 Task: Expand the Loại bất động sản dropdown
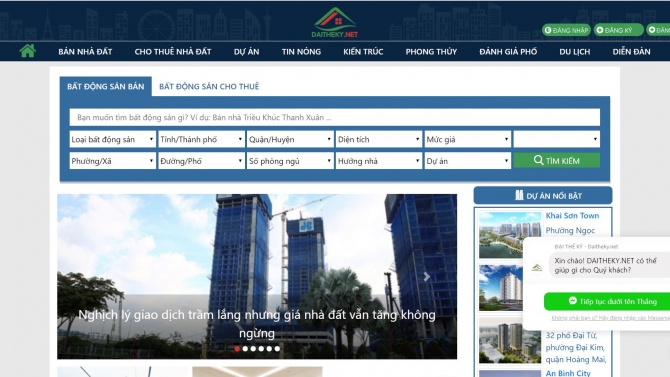tap(112, 139)
